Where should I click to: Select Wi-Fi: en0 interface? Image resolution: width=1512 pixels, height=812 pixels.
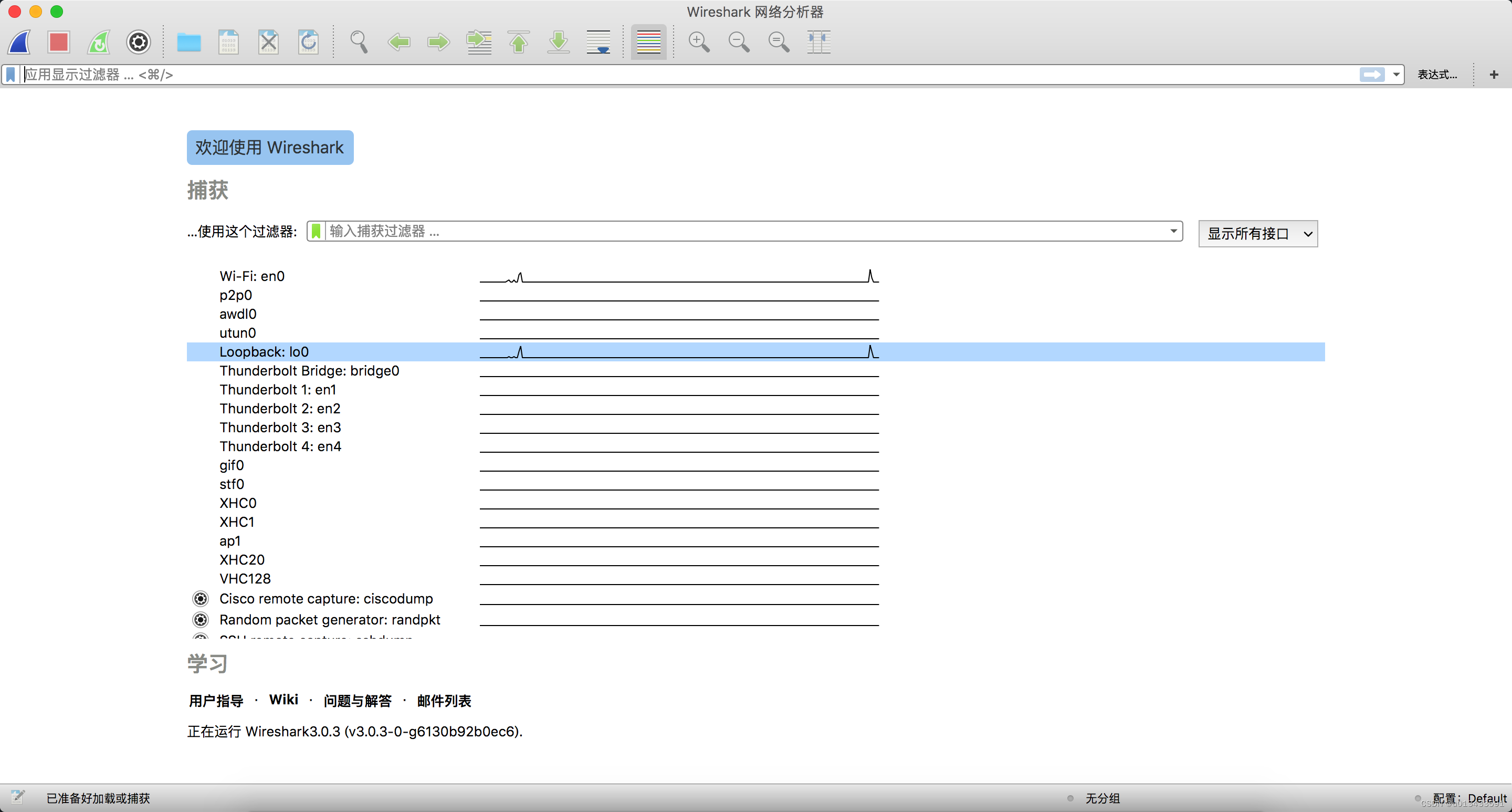click(755, 276)
